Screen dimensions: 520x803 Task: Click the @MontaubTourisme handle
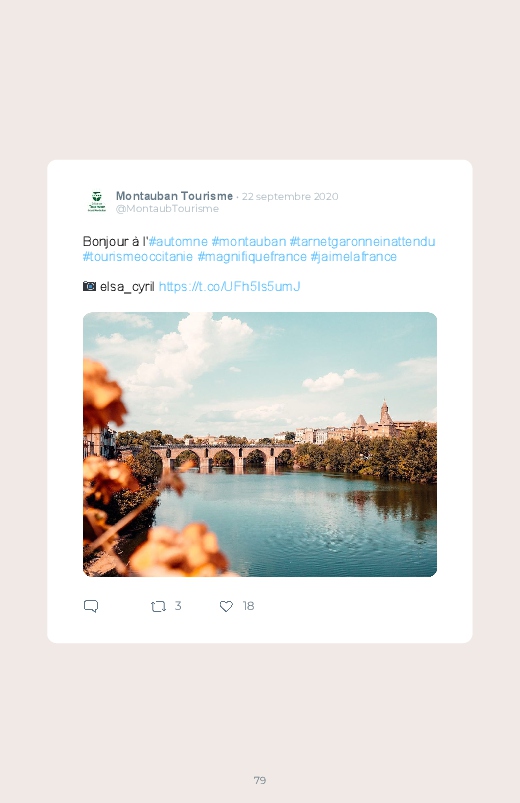click(x=167, y=208)
